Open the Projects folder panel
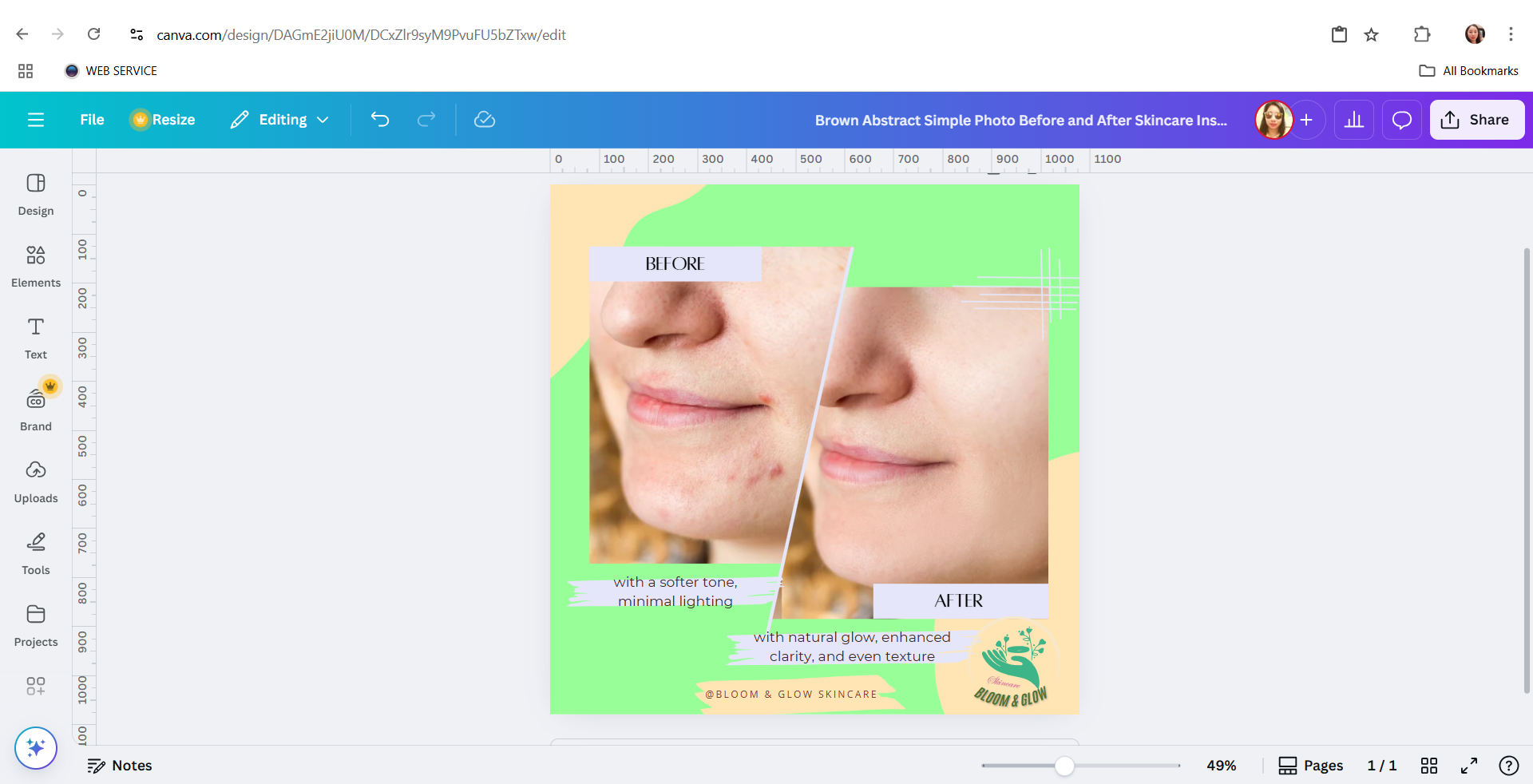The height and width of the screenshot is (784, 1533). coord(36,625)
